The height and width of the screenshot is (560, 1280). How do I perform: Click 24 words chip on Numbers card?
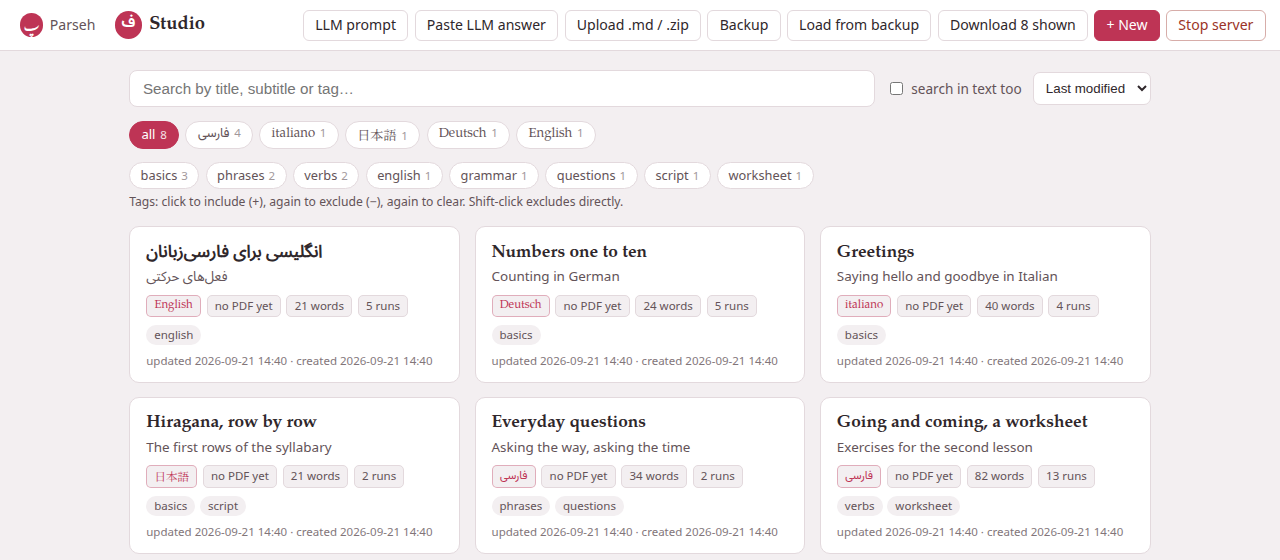coord(668,306)
